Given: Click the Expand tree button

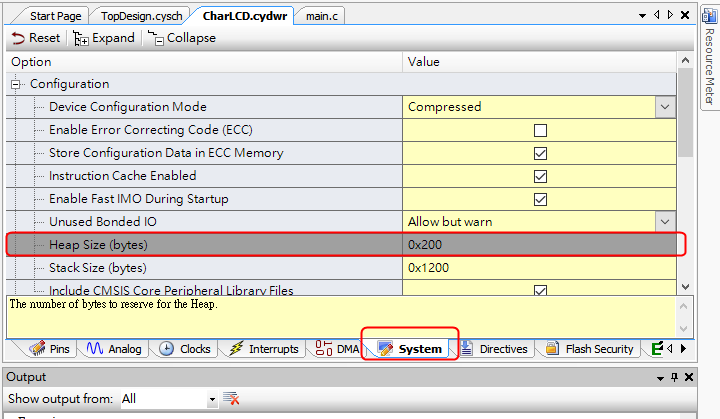Looking at the screenshot, I should coord(104,38).
